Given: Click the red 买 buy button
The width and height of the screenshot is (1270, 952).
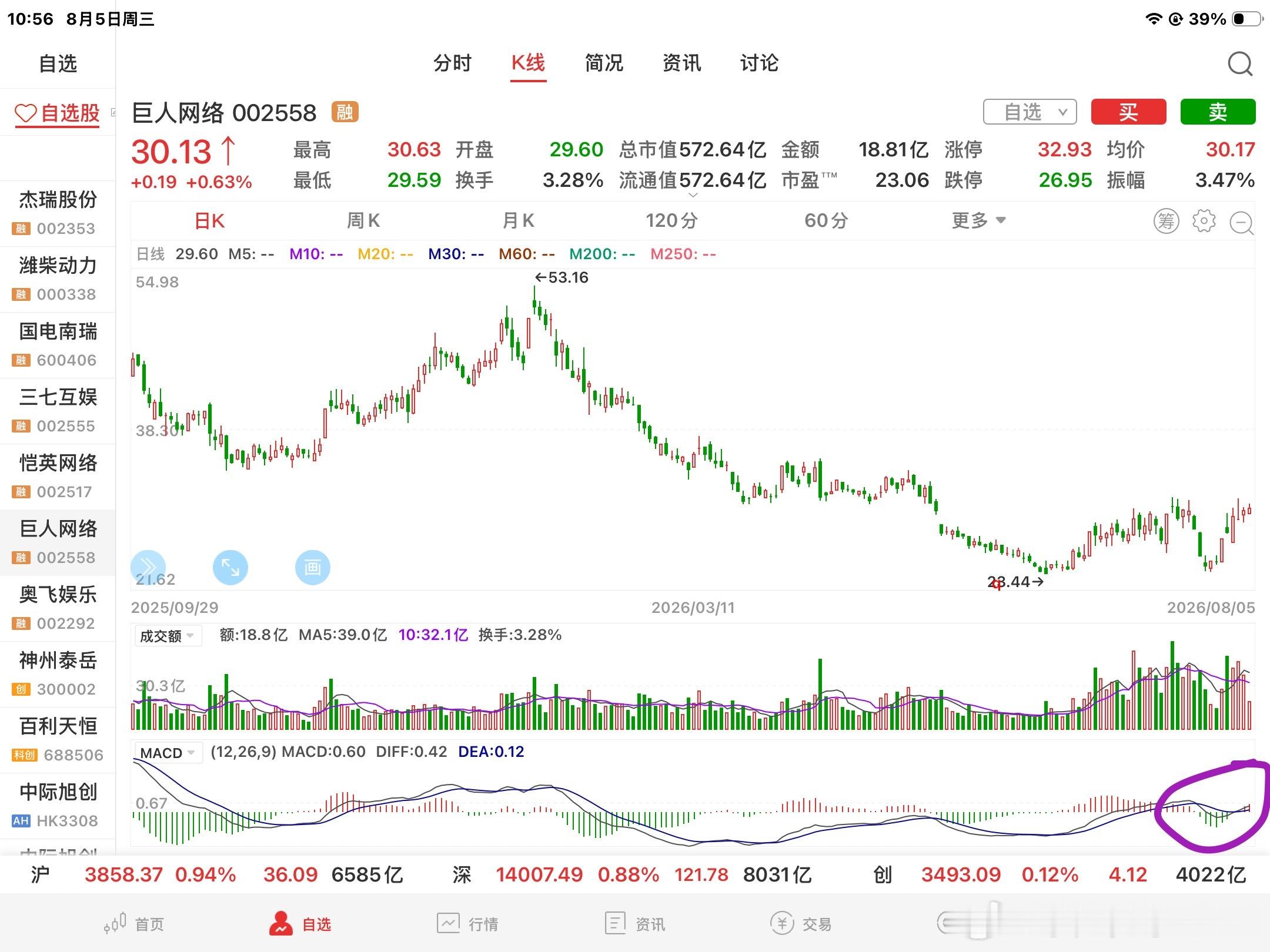Looking at the screenshot, I should click(x=1128, y=112).
